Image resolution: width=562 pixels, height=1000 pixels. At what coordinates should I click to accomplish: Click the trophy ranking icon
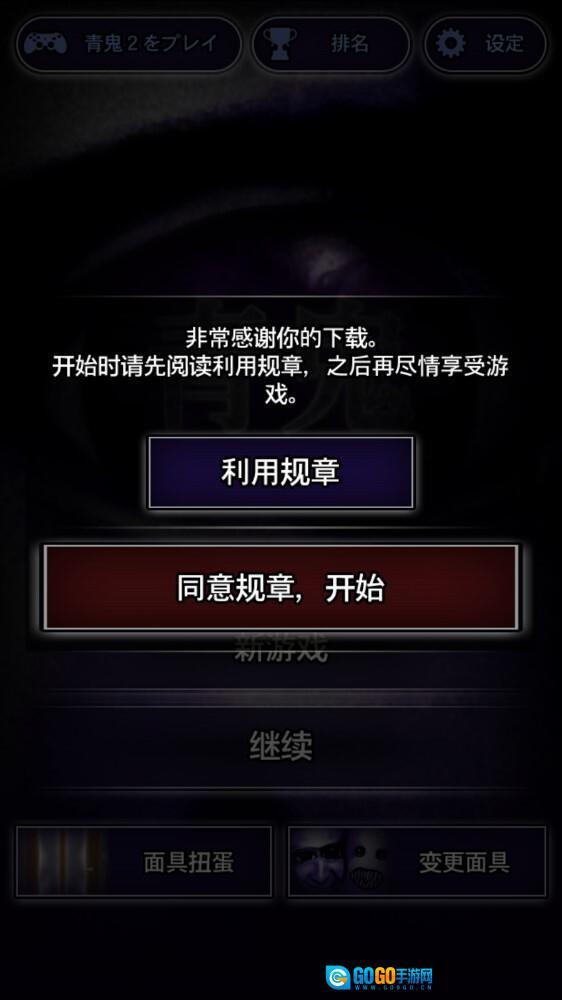(279, 44)
